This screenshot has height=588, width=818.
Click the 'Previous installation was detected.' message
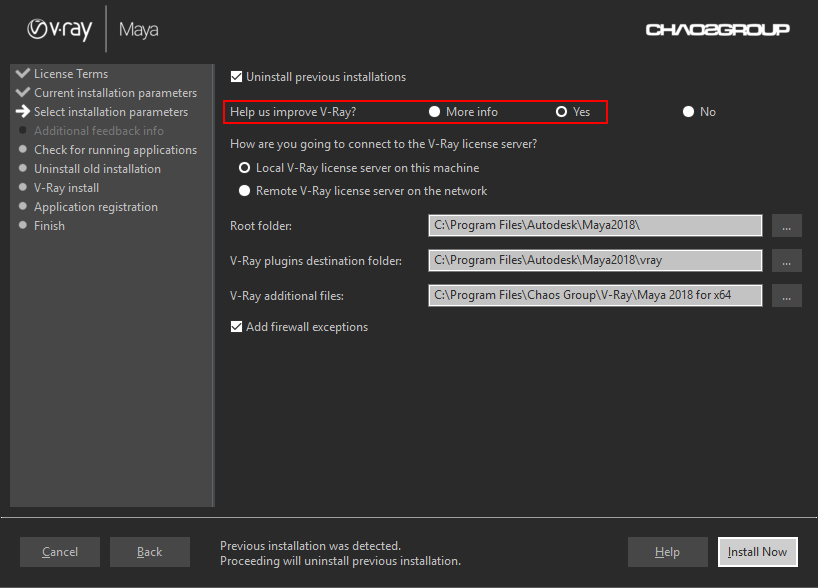tap(310, 546)
